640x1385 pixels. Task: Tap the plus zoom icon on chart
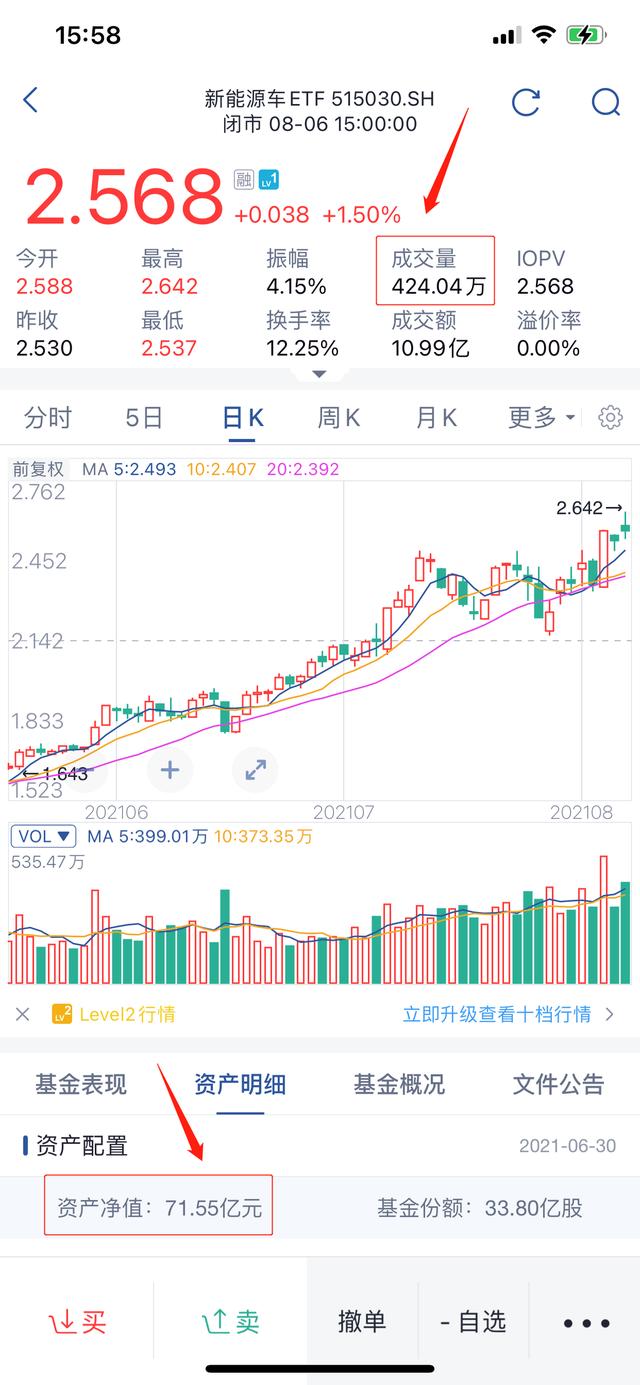pyautogui.click(x=170, y=769)
